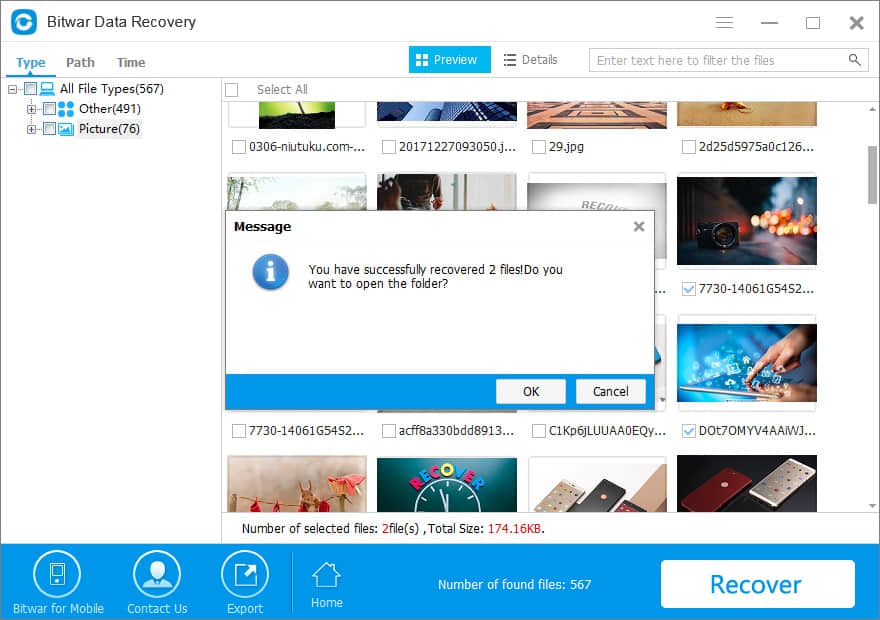Image resolution: width=880 pixels, height=620 pixels.
Task: Switch to Details view
Action: click(x=530, y=59)
